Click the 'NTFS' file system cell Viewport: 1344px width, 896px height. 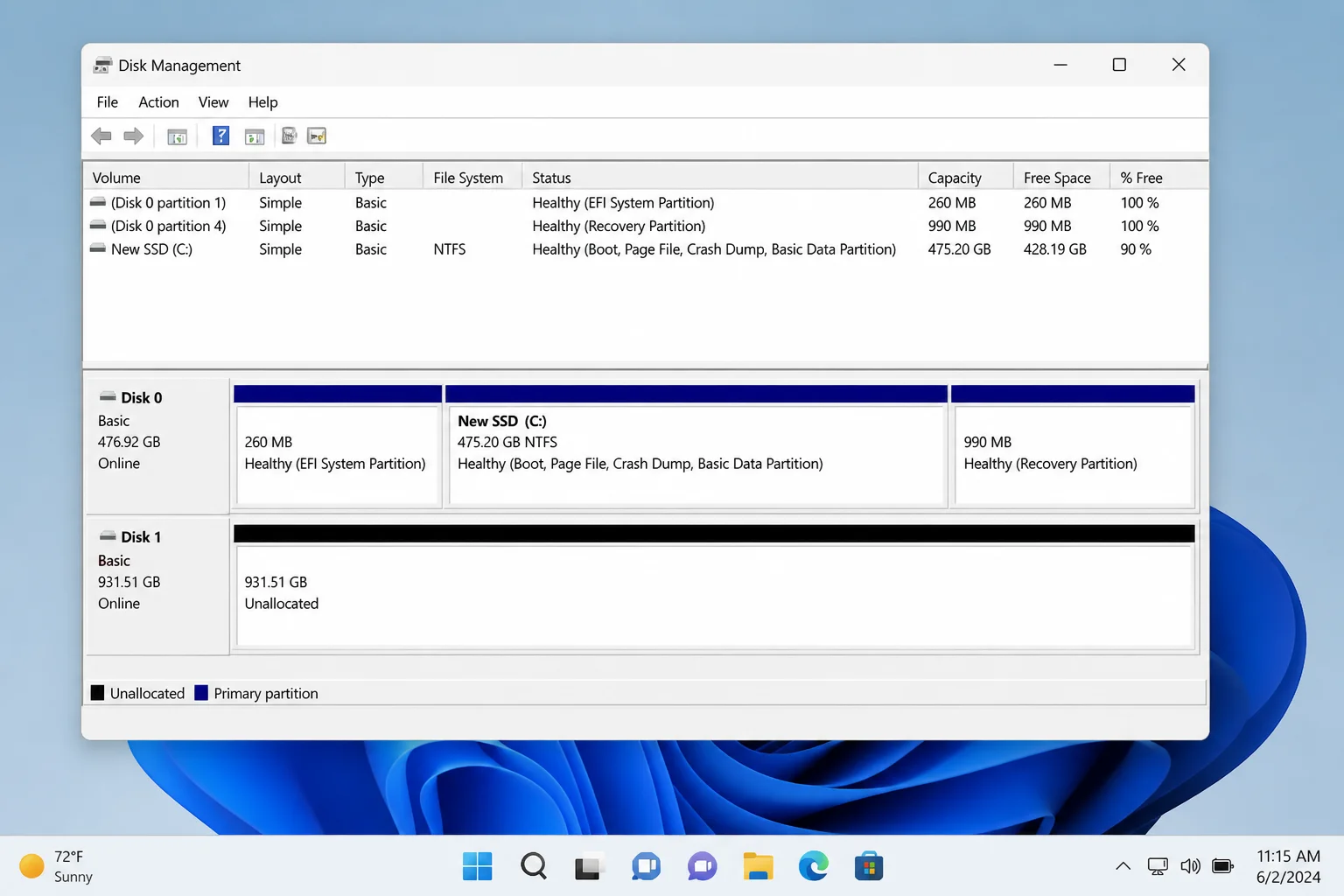(450, 249)
